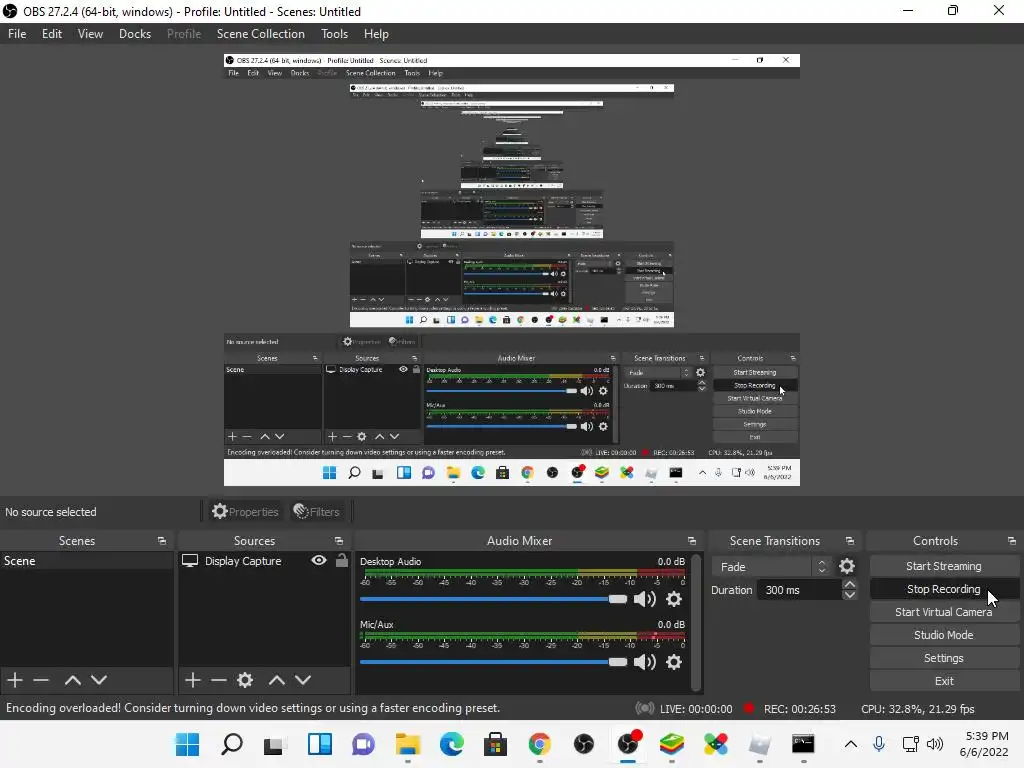Open the Task View taskbar icon

(274, 744)
